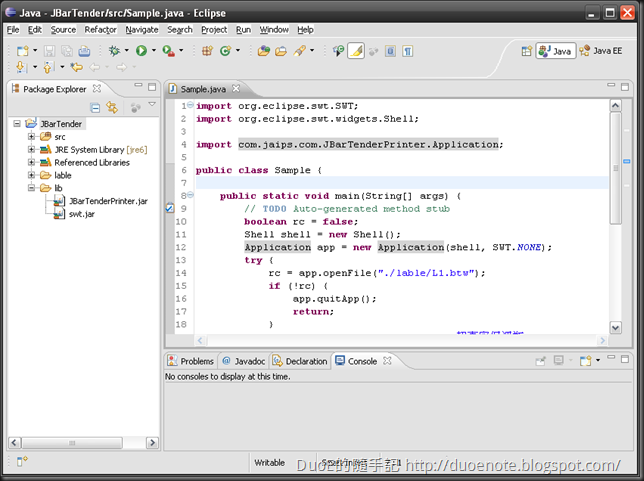This screenshot has height=481, width=644.
Task: Click the Collapse All icon in Package Explorer
Action: (x=96, y=107)
